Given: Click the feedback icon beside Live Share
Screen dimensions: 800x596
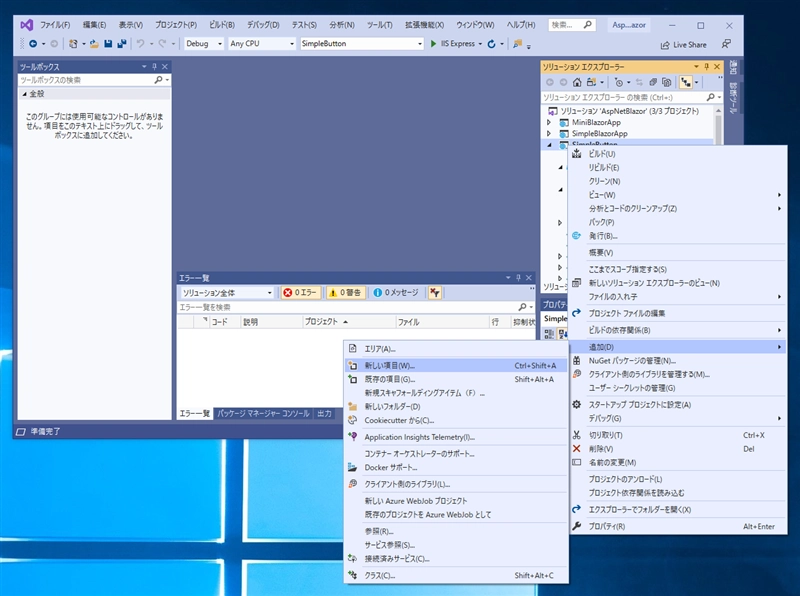Looking at the screenshot, I should pyautogui.click(x=726, y=44).
